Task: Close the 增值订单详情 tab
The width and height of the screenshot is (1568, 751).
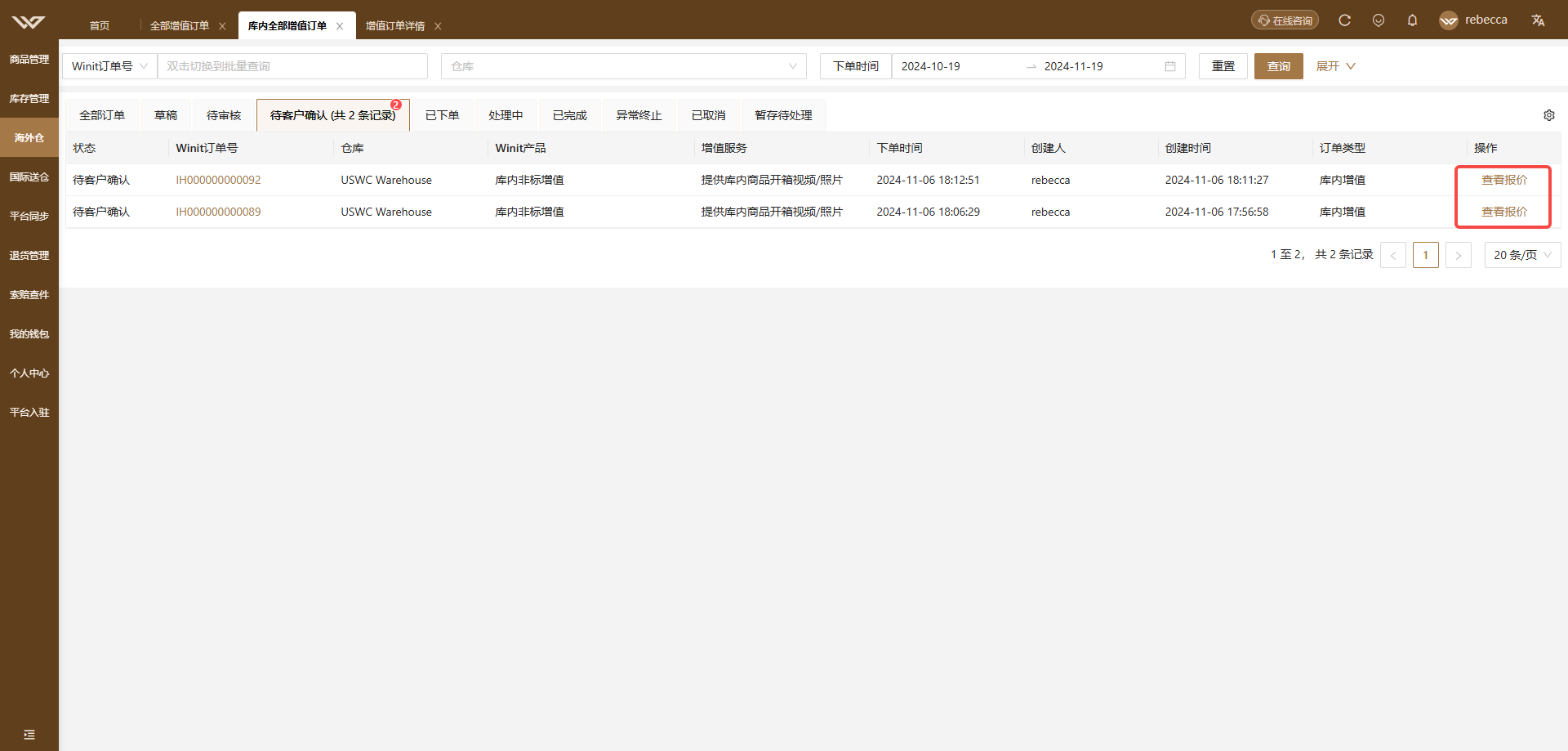Action: 438,26
